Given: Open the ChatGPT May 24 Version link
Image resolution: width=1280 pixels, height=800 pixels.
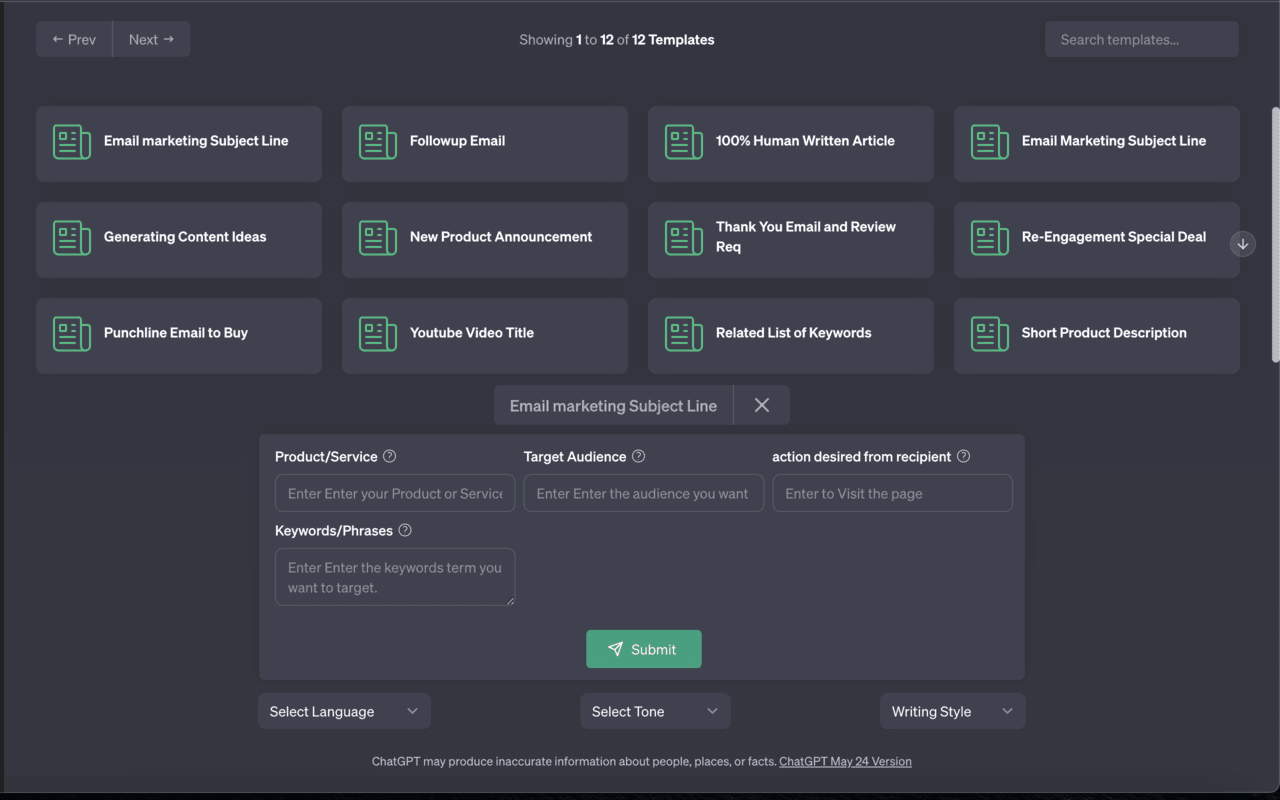Looking at the screenshot, I should point(845,761).
